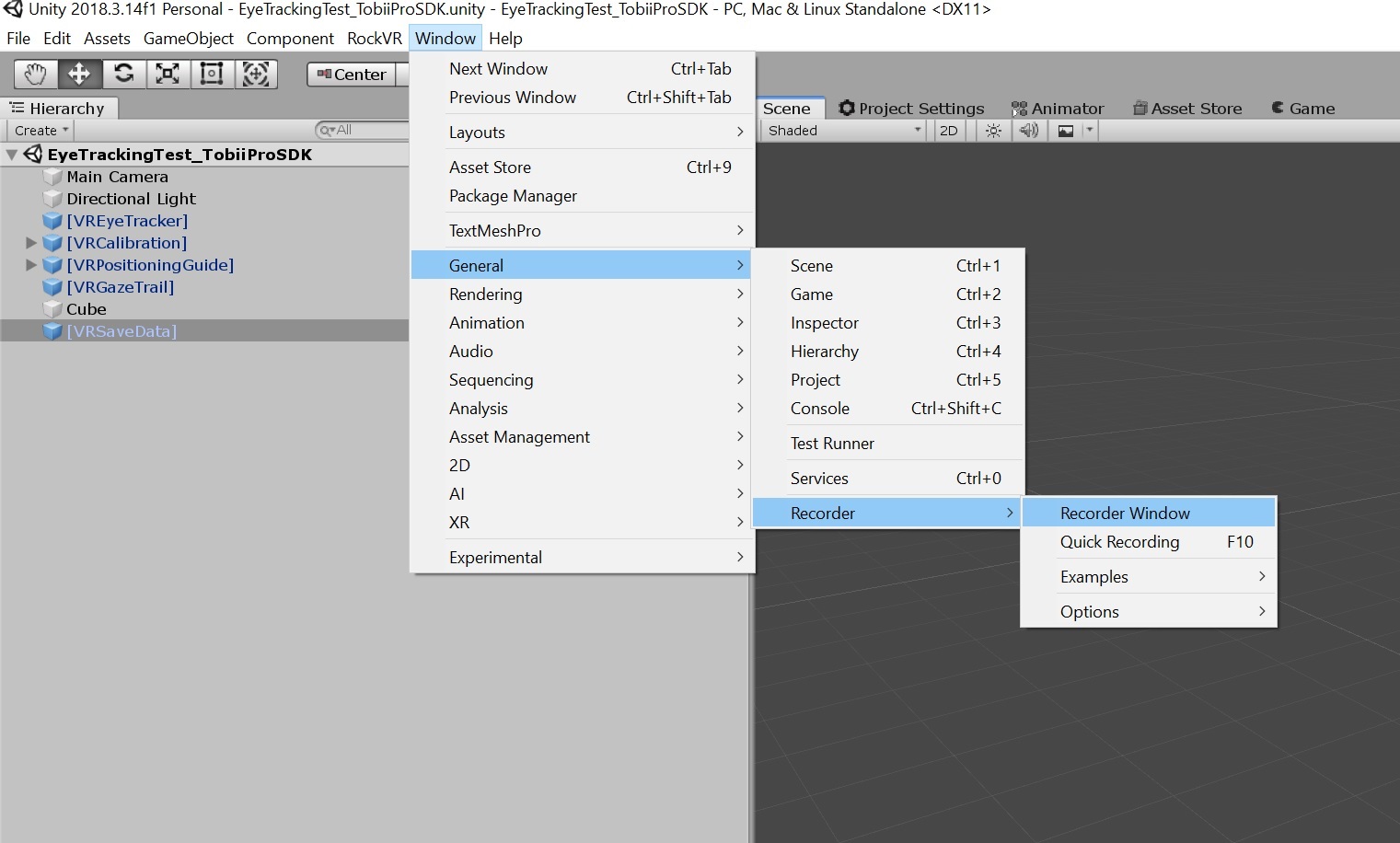Select the combined Transform tool

click(256, 74)
